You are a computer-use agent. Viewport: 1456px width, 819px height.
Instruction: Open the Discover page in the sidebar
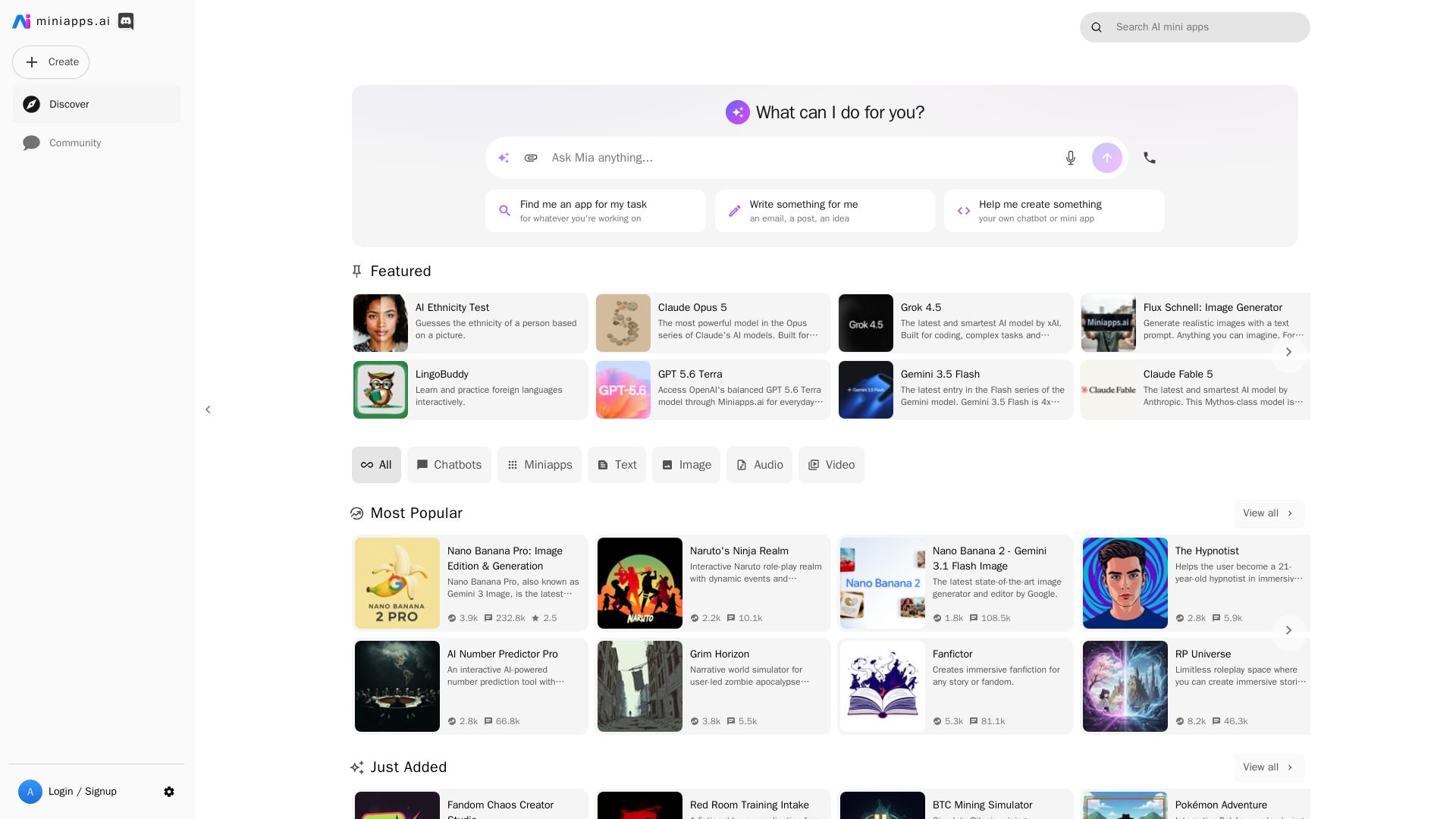tap(96, 105)
